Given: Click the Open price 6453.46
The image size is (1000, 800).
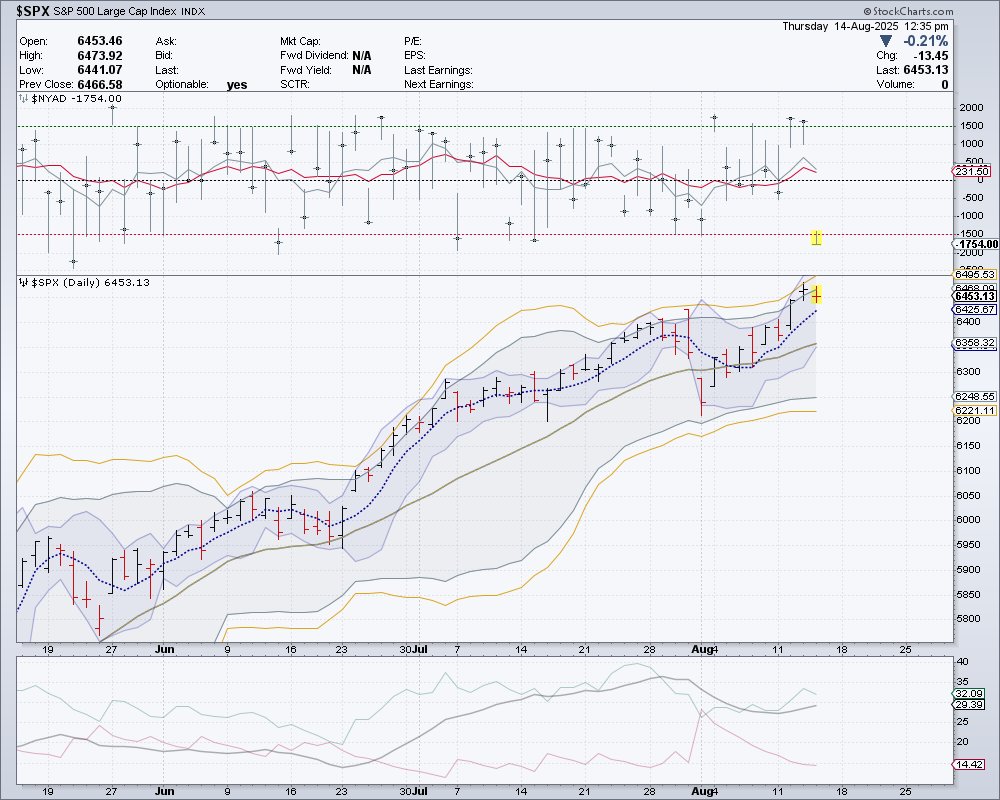Looking at the screenshot, I should [99, 41].
